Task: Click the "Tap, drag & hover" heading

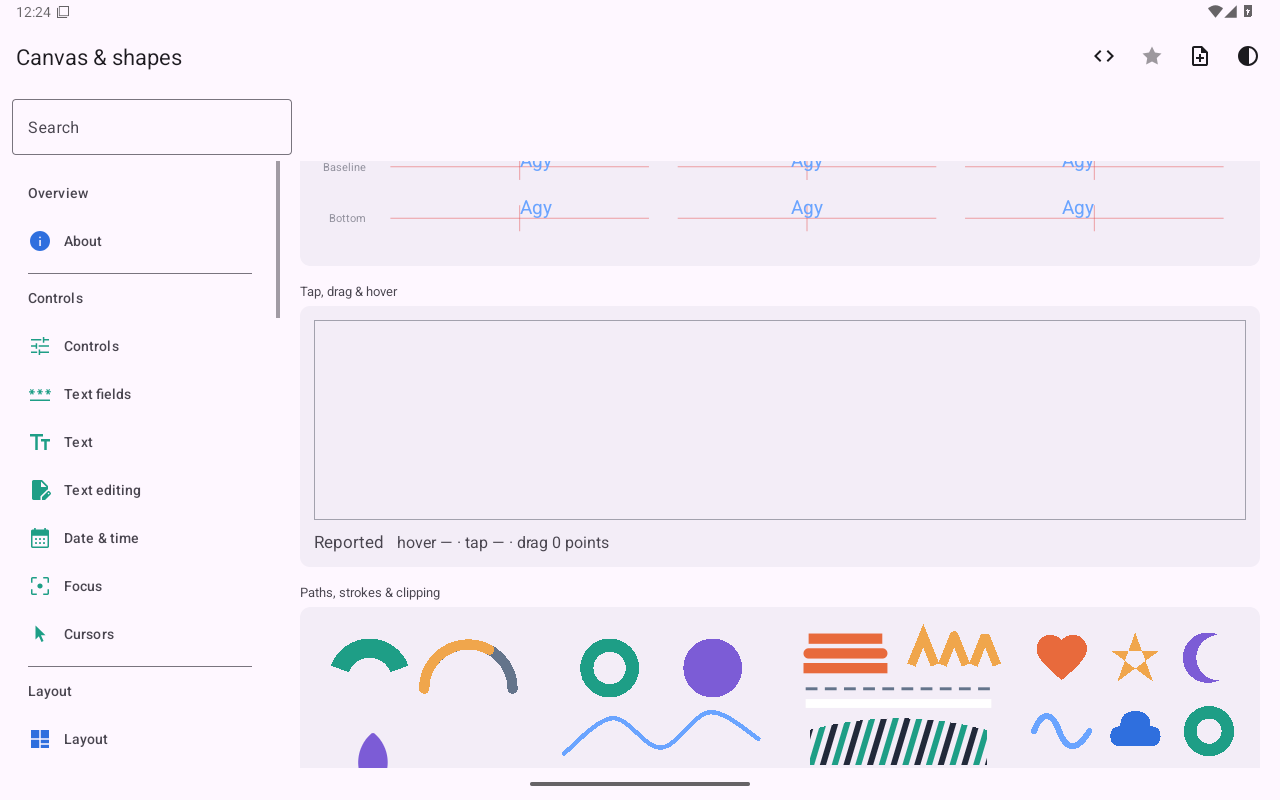Action: pos(349,292)
